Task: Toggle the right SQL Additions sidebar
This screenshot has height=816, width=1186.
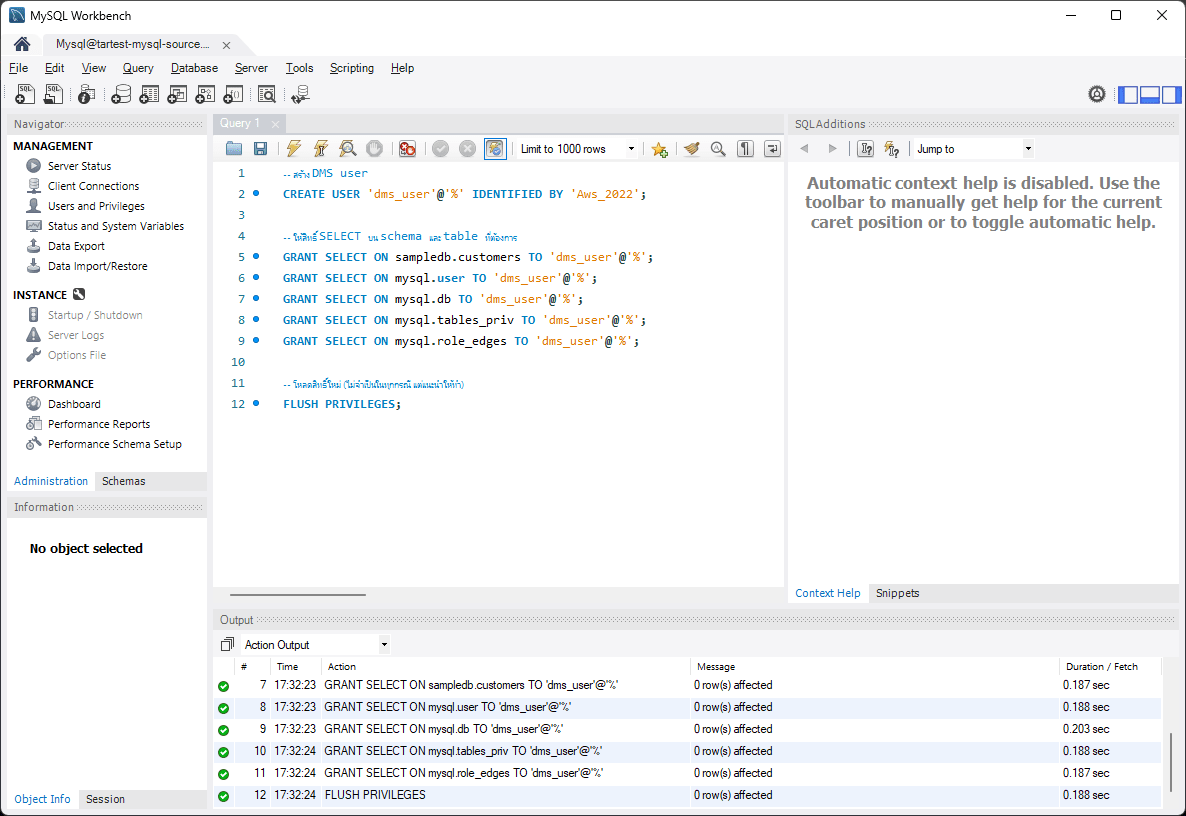Action: pyautogui.click(x=1172, y=95)
